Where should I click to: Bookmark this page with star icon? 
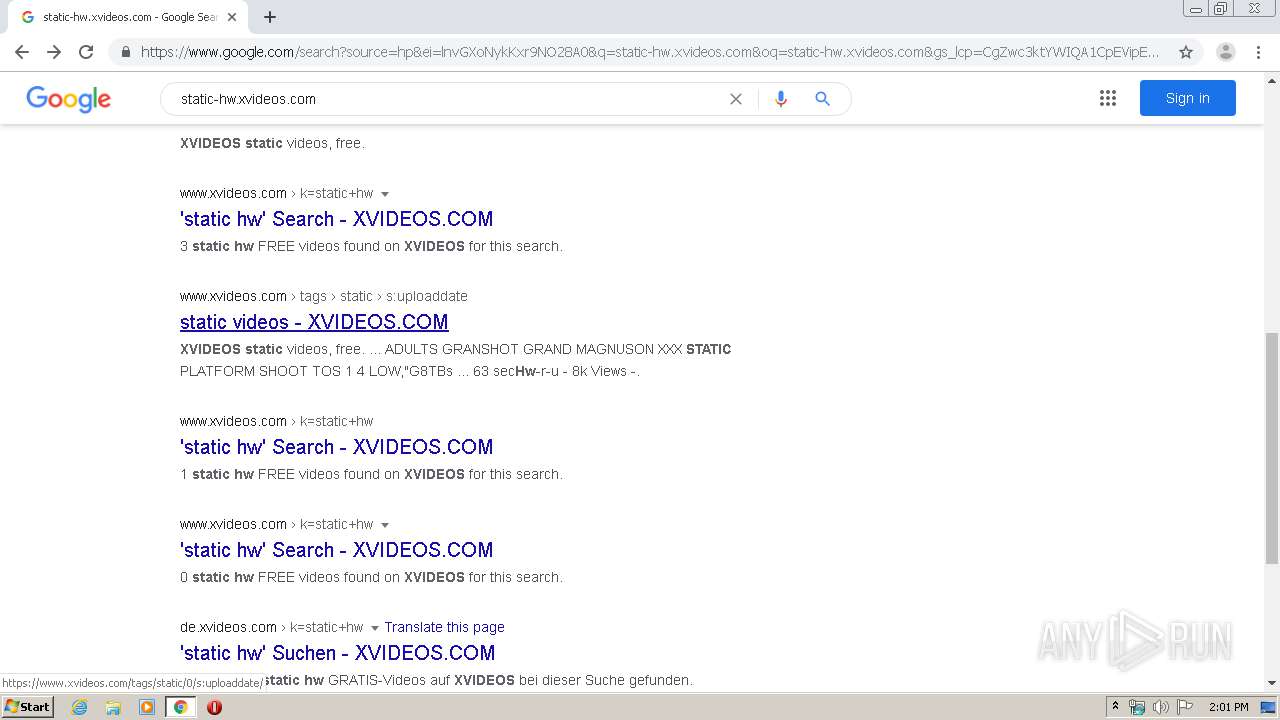pyautogui.click(x=1186, y=52)
